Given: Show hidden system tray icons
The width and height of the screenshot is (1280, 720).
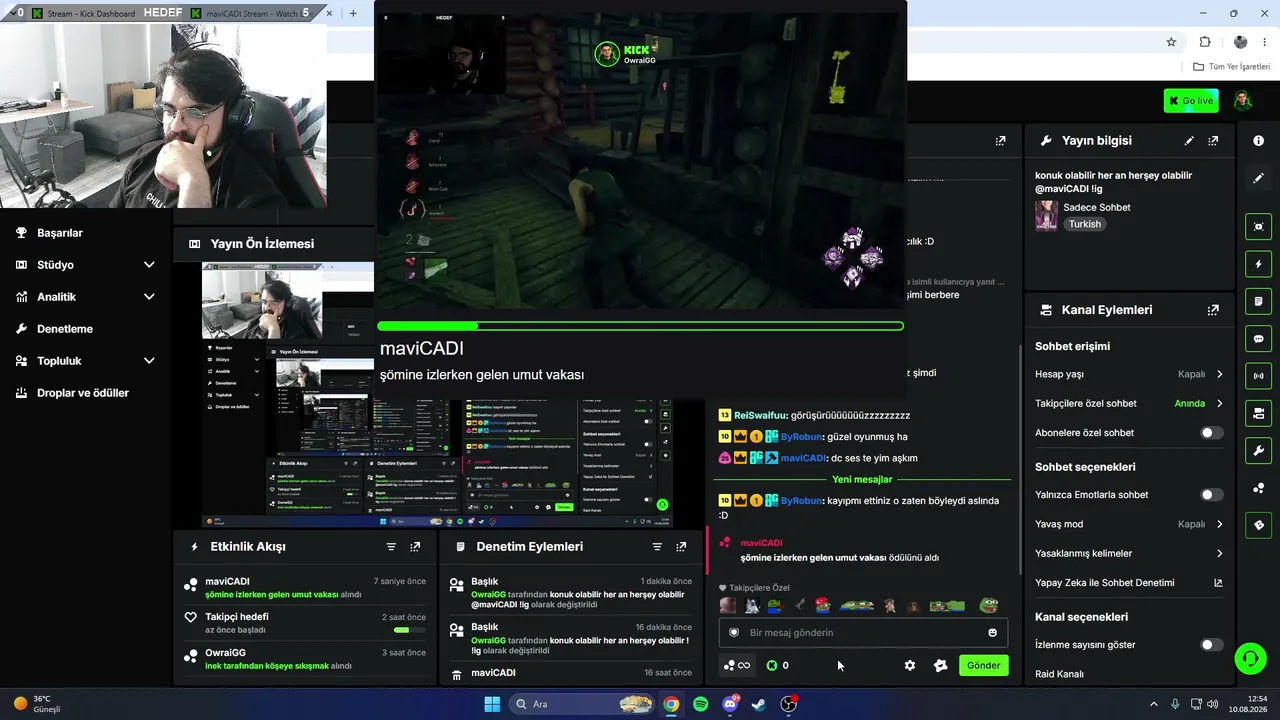Looking at the screenshot, I should (x=1153, y=704).
